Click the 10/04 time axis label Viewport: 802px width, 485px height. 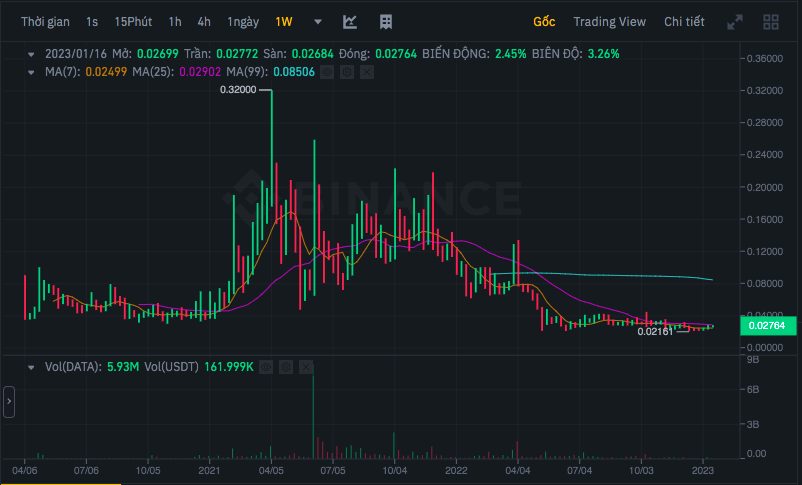[x=394, y=471]
